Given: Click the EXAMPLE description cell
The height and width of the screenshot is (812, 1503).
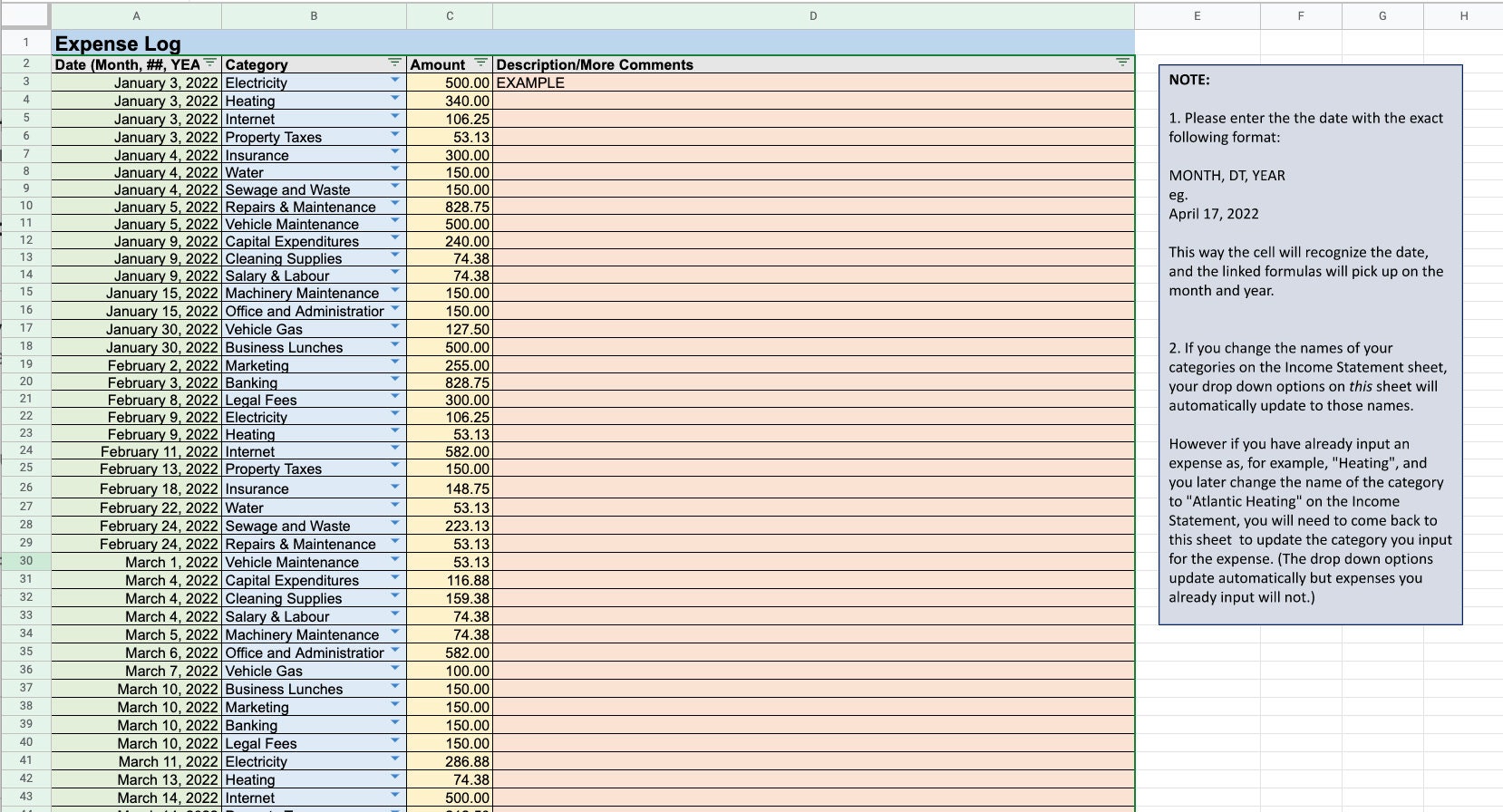Looking at the screenshot, I should [x=813, y=82].
